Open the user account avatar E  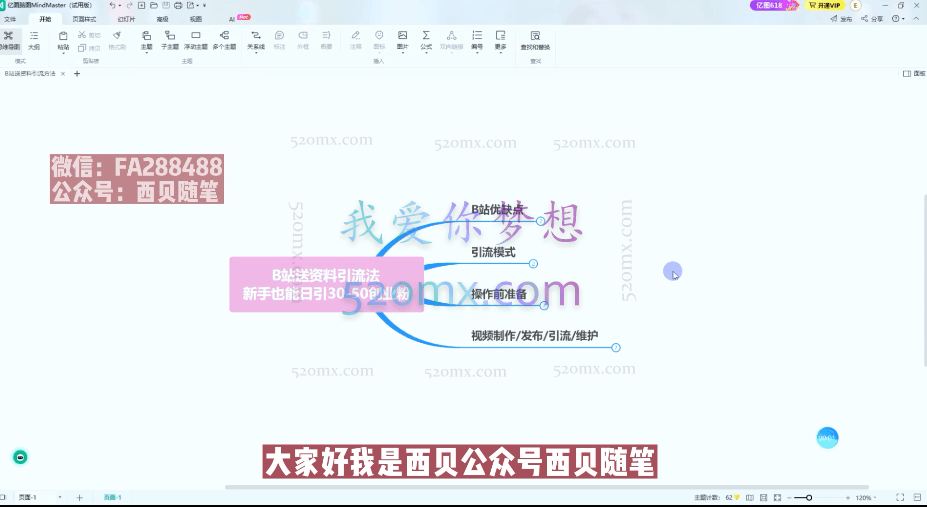[x=855, y=5]
